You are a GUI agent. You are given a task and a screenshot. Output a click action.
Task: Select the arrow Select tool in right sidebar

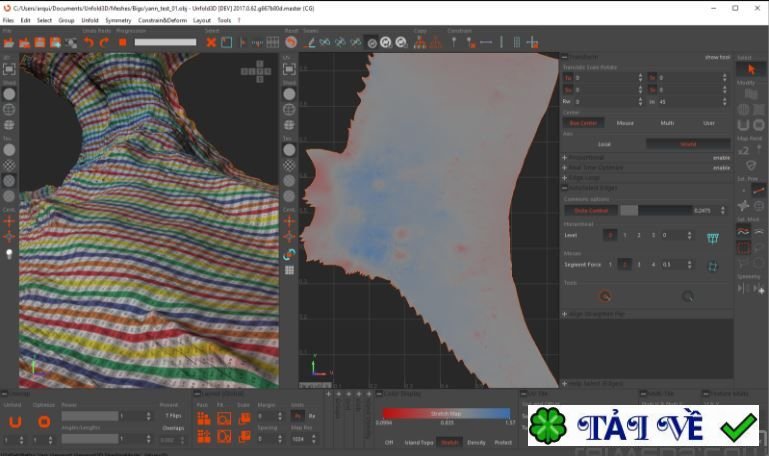click(x=751, y=70)
